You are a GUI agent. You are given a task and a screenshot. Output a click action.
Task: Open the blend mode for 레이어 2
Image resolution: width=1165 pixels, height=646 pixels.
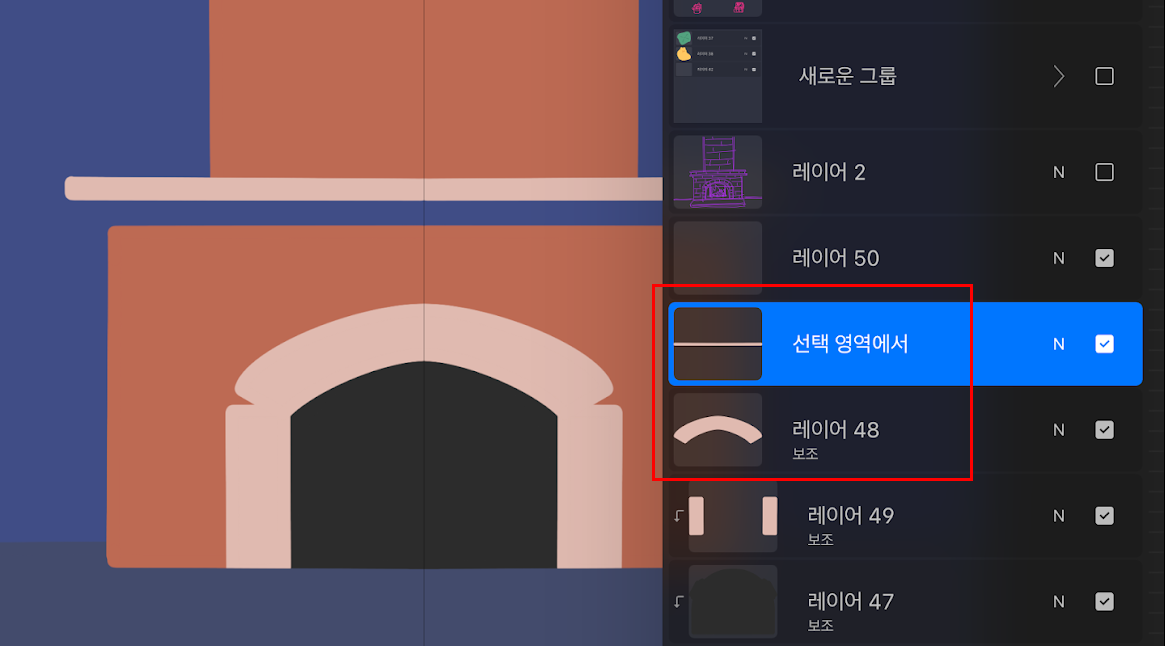tap(1058, 171)
